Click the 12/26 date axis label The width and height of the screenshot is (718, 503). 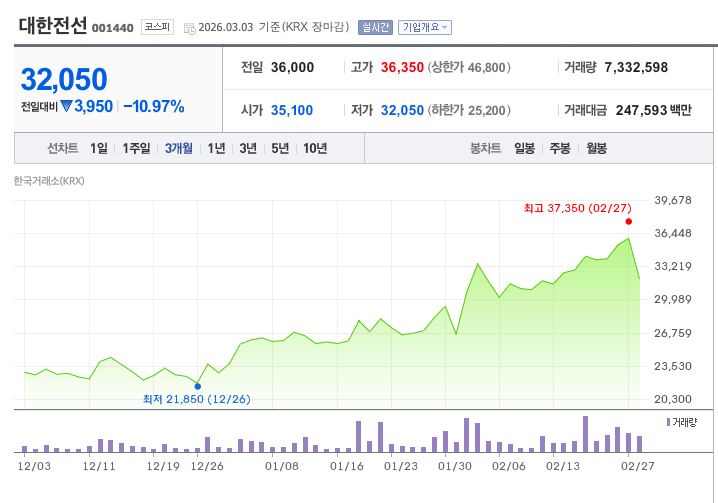pos(207,466)
